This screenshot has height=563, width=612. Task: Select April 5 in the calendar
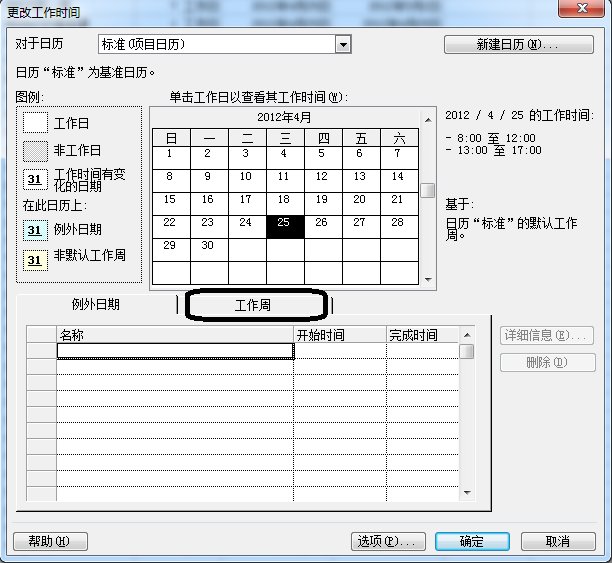click(323, 158)
